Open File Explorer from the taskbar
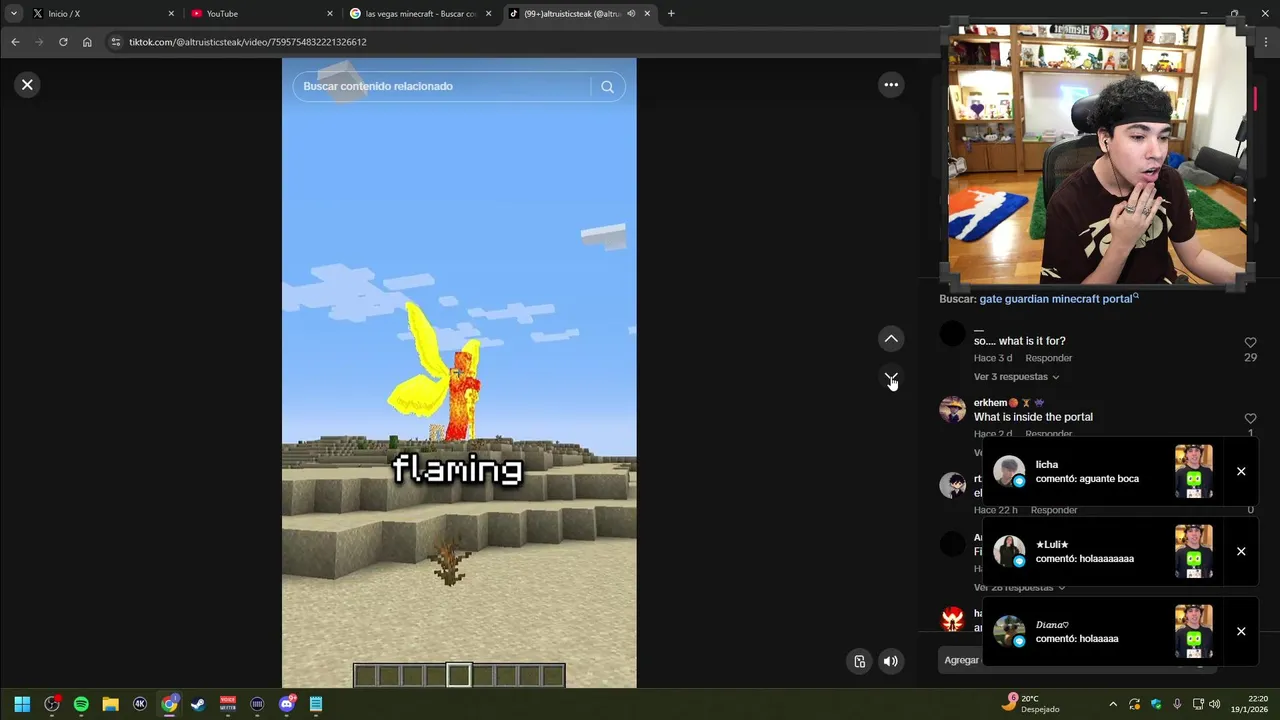Image resolution: width=1280 pixels, height=720 pixels. [110, 704]
